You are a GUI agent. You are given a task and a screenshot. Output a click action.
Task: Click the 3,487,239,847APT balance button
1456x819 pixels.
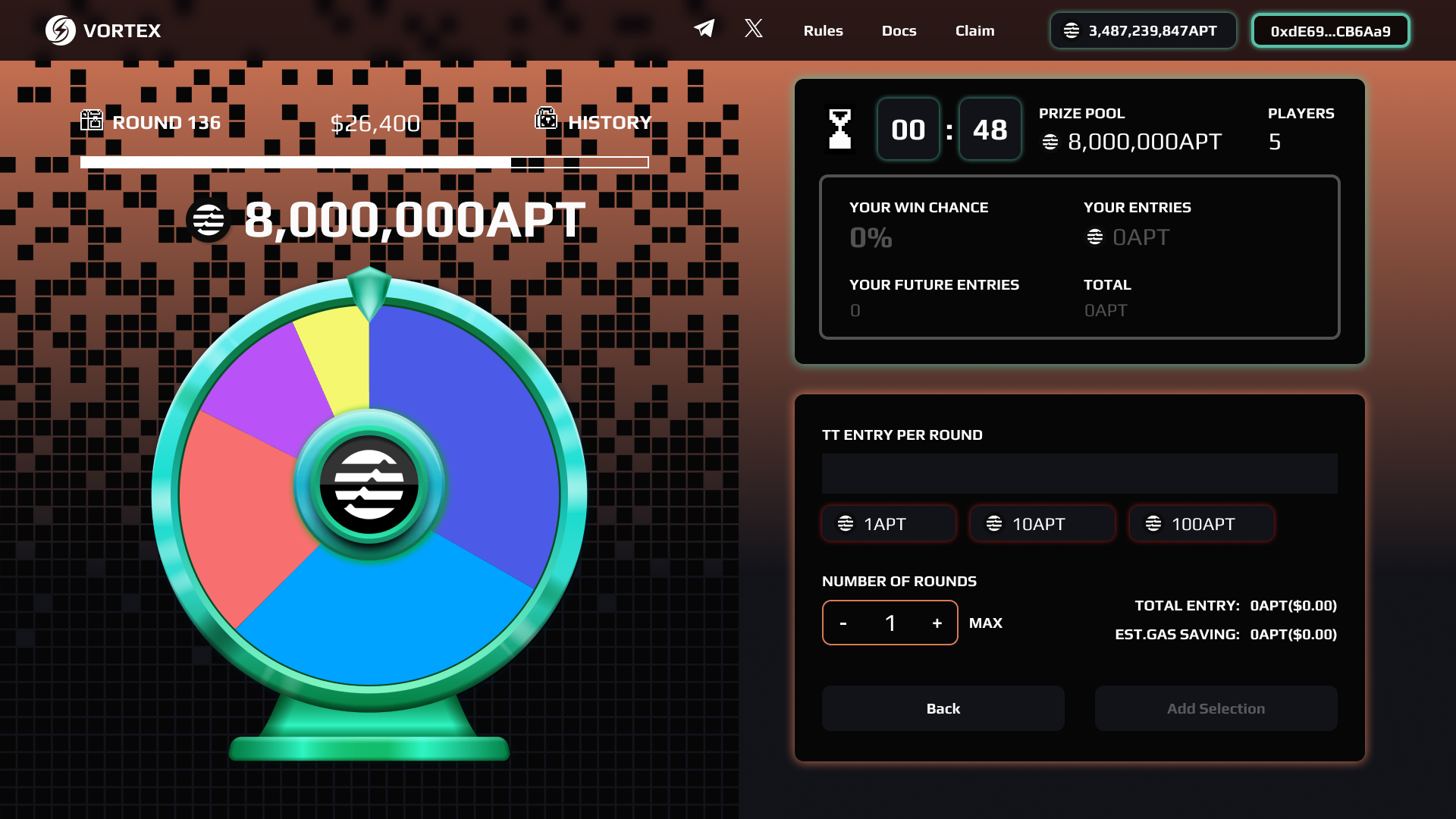[1143, 31]
